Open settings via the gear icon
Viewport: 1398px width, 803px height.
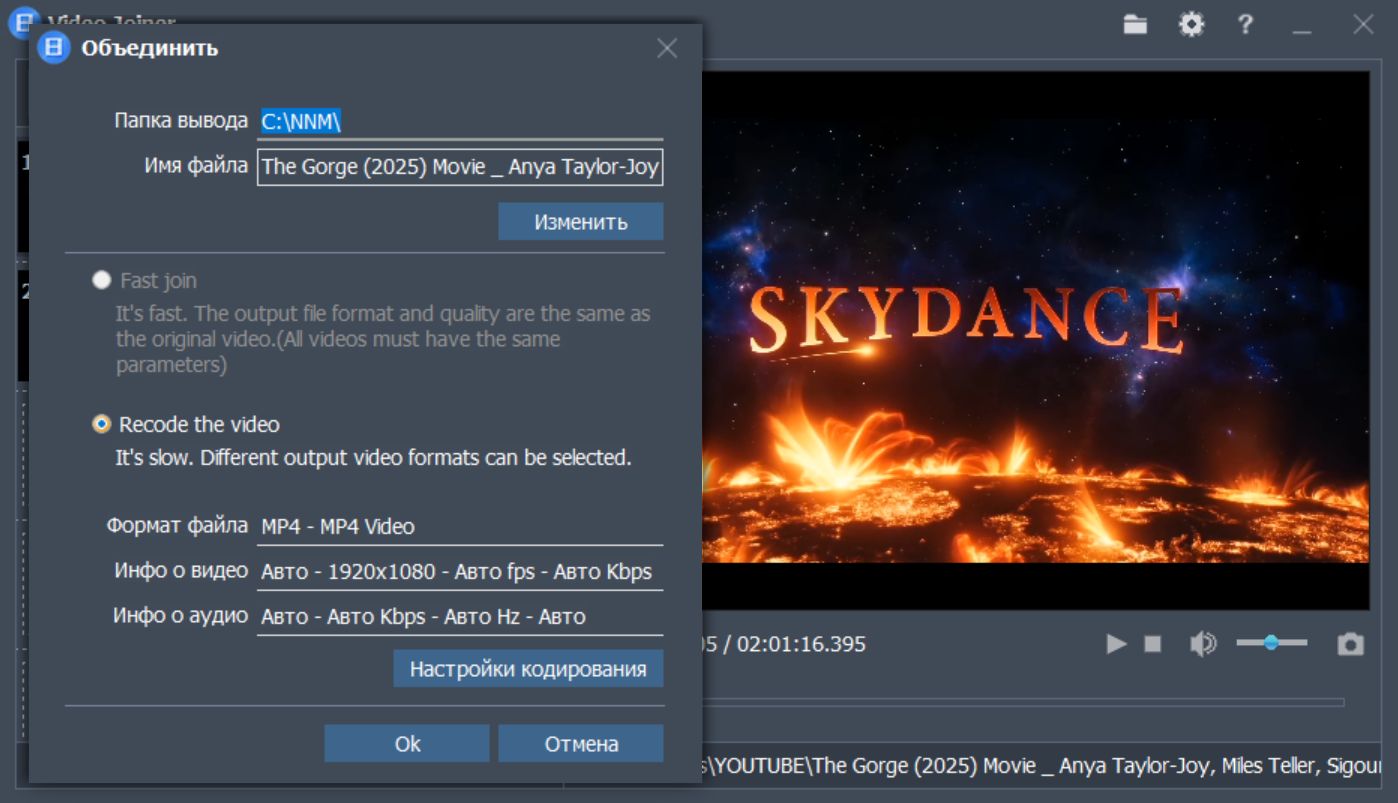[1191, 25]
